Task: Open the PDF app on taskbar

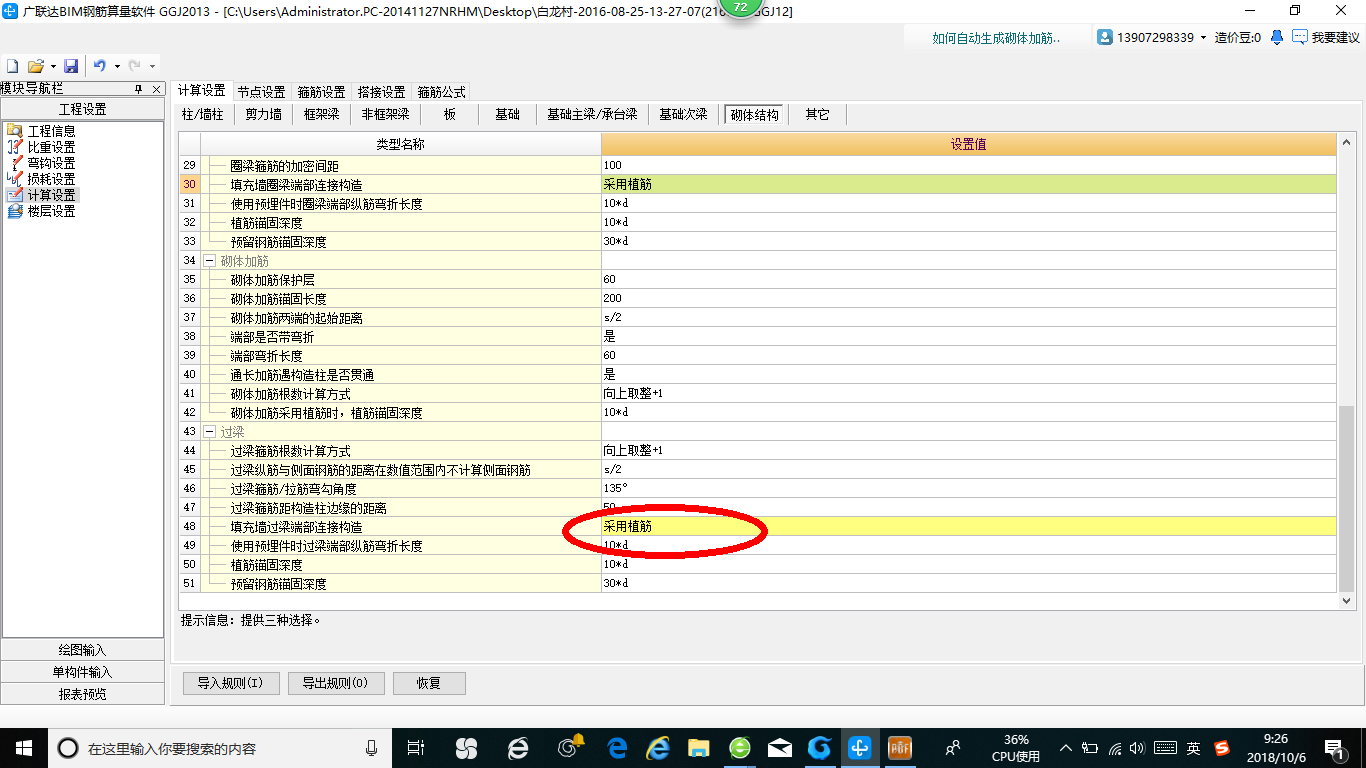Action: pyautogui.click(x=901, y=747)
